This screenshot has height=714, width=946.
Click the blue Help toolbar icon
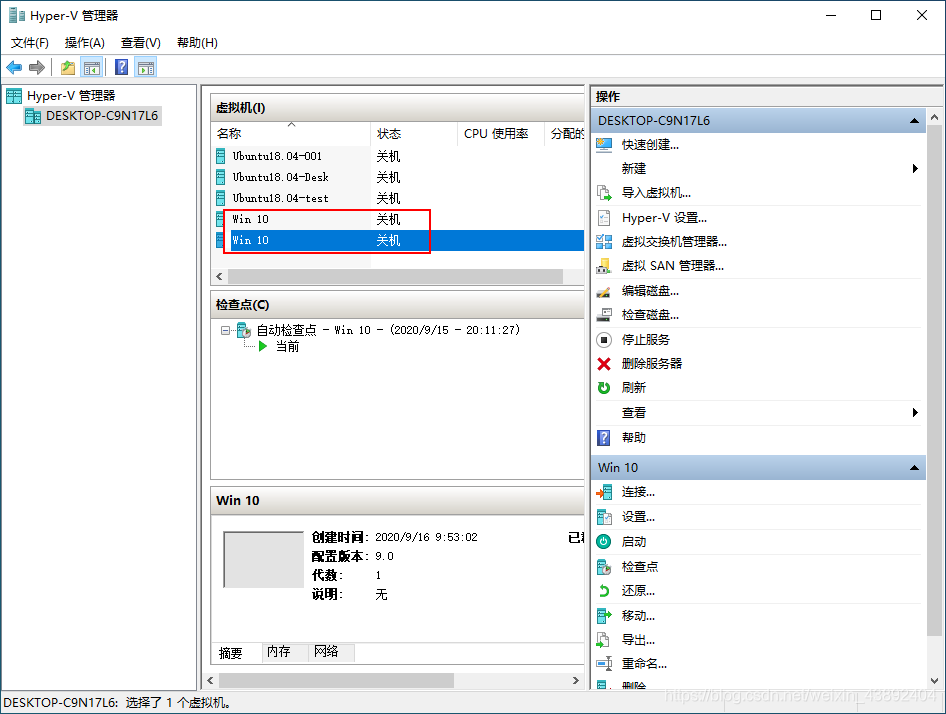(121, 68)
